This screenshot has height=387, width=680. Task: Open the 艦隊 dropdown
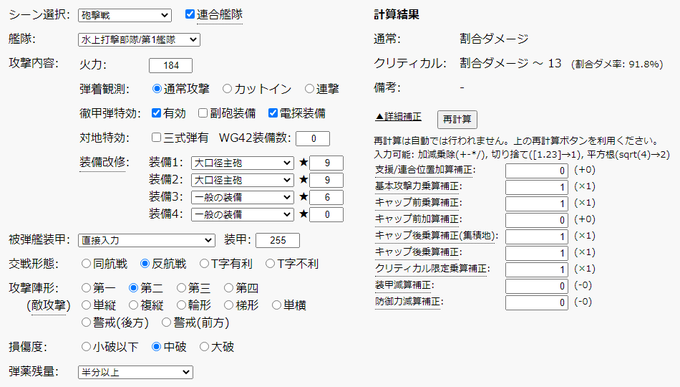(x=139, y=40)
